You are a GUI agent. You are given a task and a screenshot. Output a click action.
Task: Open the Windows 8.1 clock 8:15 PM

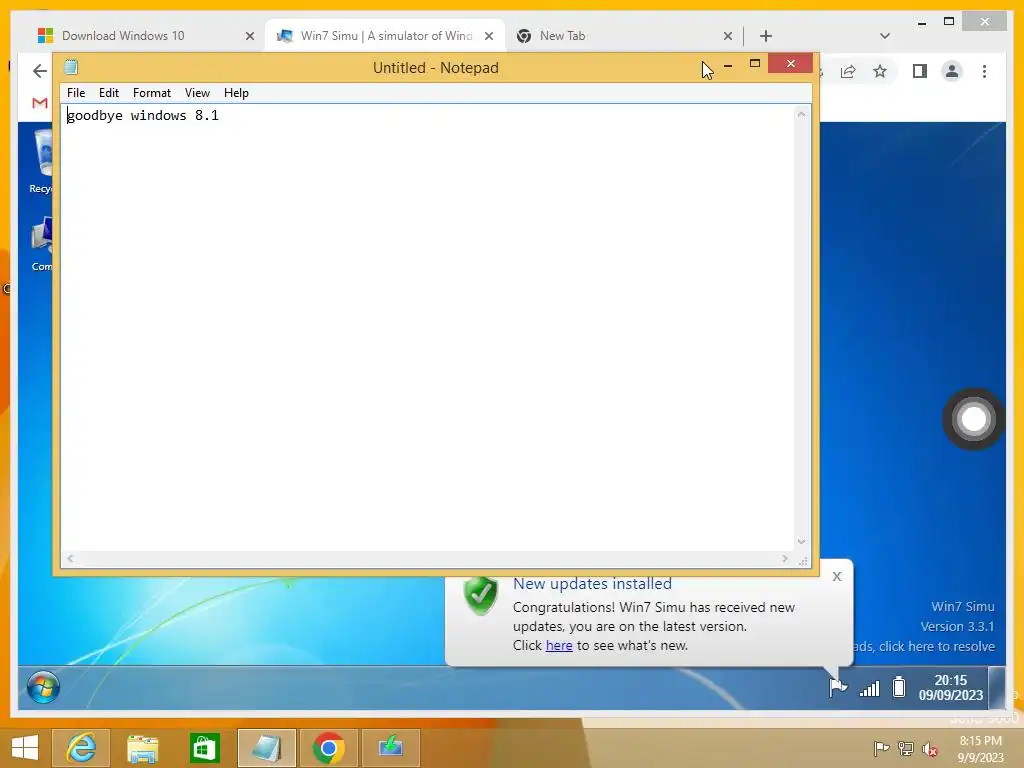pos(980,749)
